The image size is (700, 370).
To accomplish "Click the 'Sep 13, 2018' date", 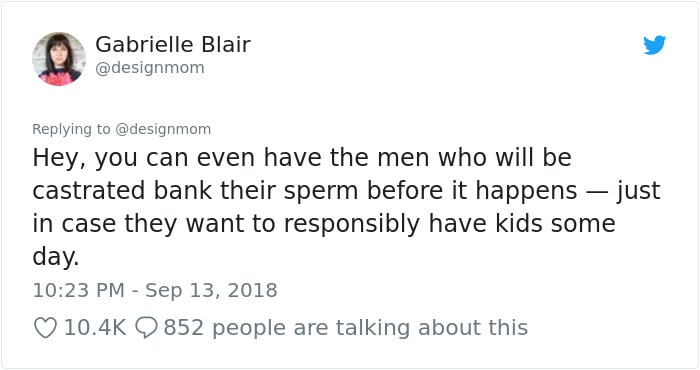I will (x=211, y=291).
